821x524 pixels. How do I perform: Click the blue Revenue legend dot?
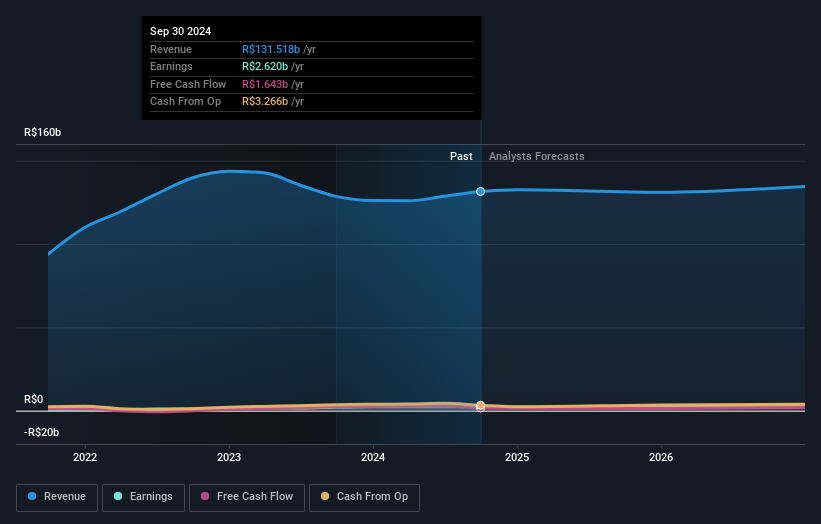[32, 496]
